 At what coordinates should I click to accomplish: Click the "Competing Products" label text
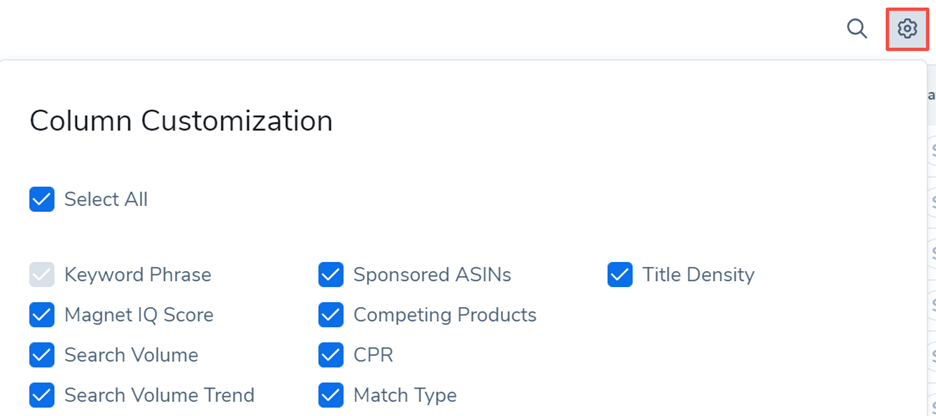445,315
